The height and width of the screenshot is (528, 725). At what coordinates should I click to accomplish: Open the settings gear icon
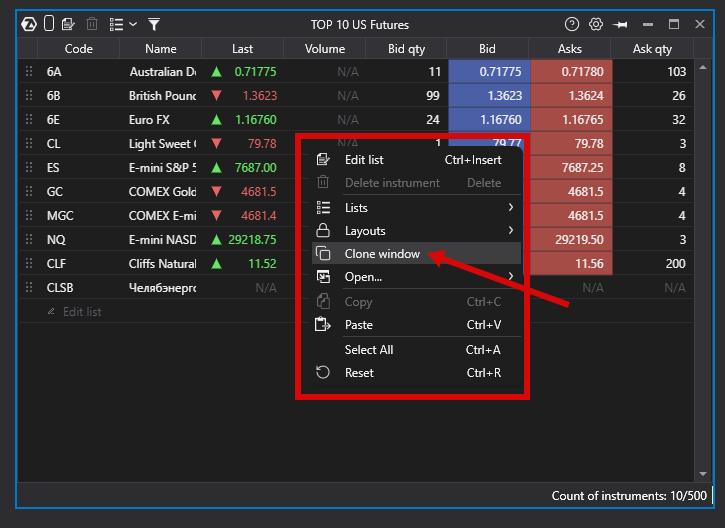(x=596, y=24)
